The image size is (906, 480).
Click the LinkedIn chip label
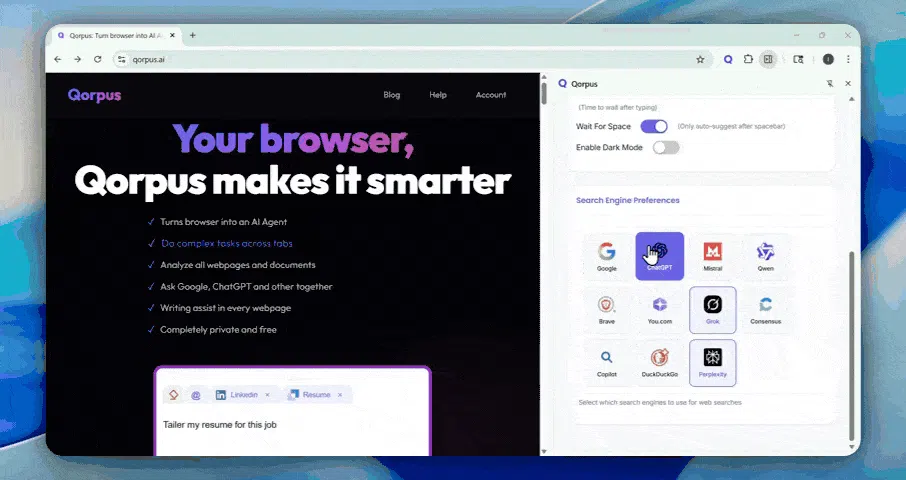(244, 395)
